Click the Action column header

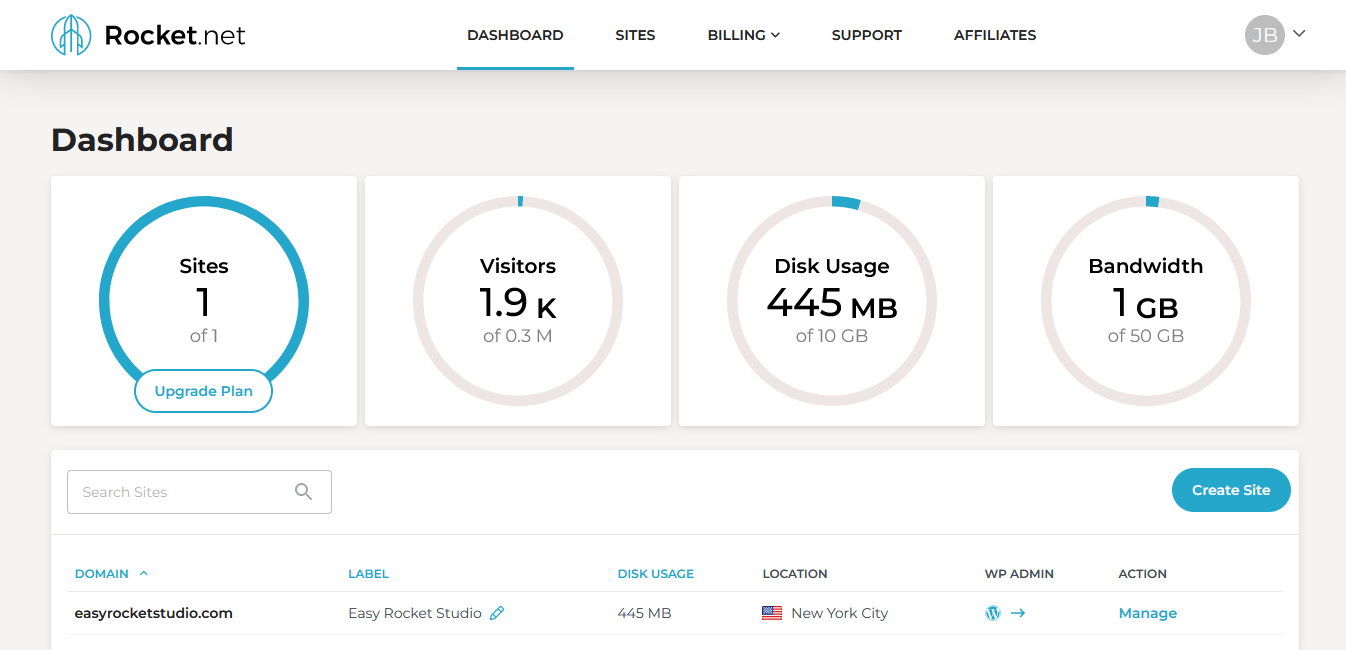coord(1143,574)
